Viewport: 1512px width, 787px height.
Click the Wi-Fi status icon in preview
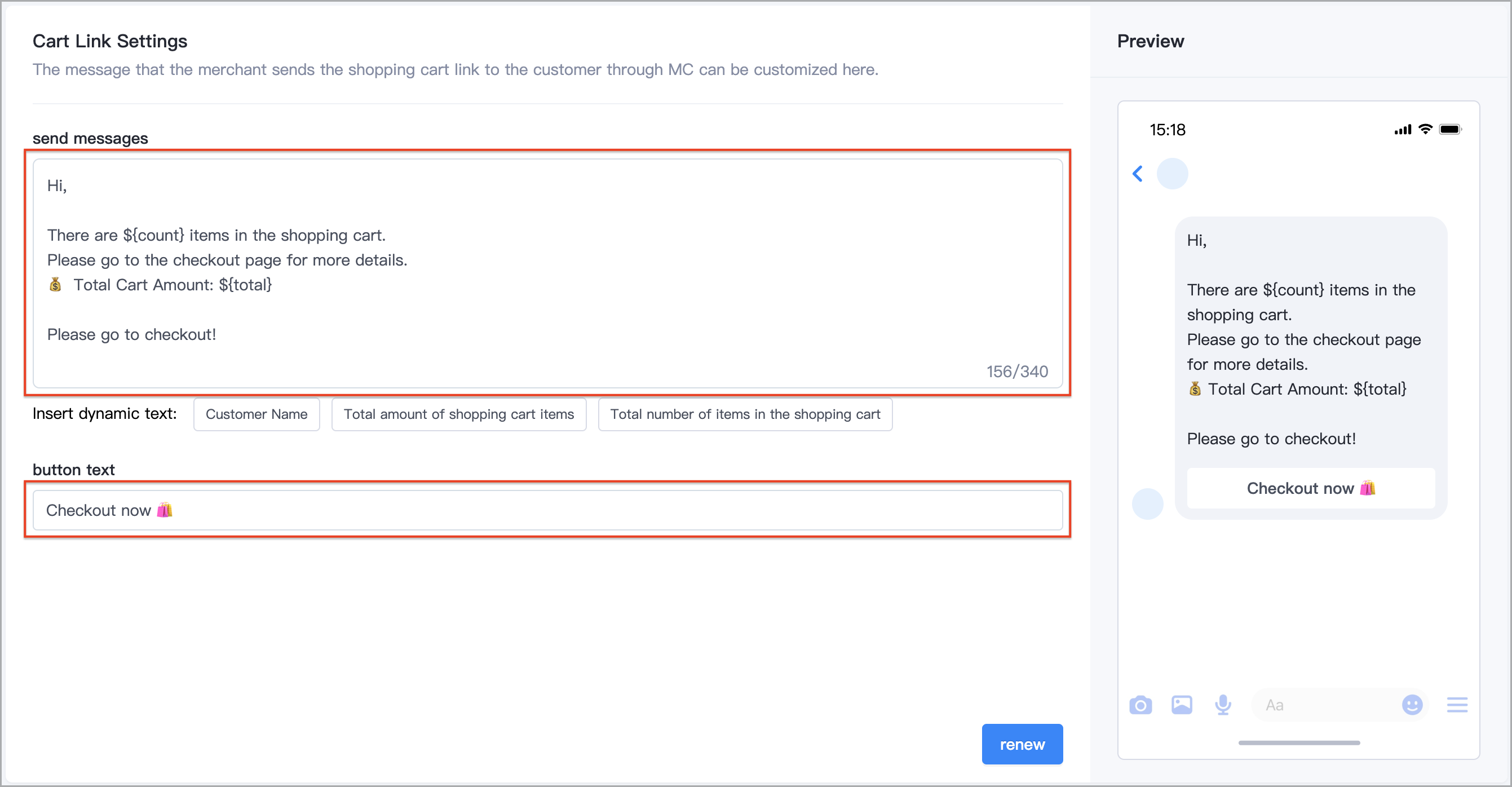click(1426, 129)
